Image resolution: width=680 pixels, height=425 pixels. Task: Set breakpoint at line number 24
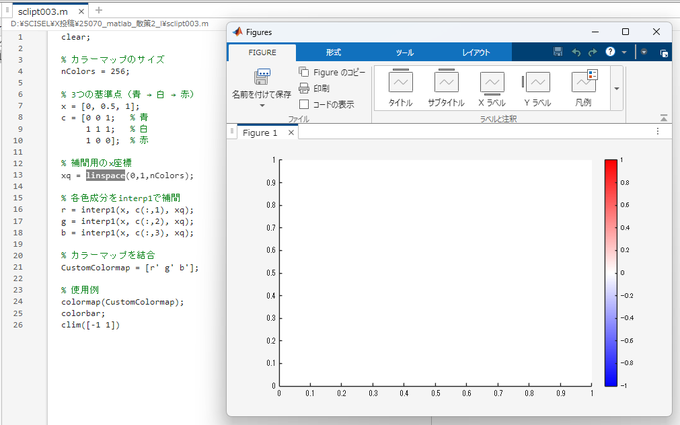(18, 301)
